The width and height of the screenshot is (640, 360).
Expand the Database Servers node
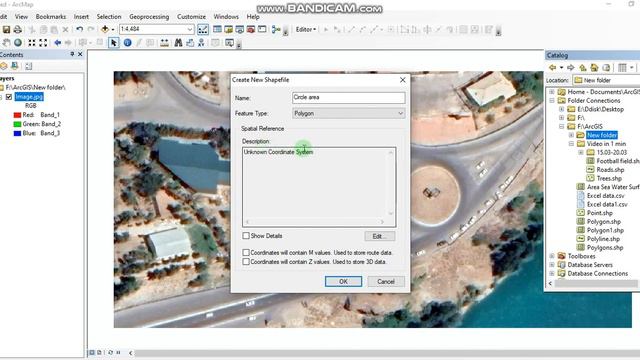(552, 265)
